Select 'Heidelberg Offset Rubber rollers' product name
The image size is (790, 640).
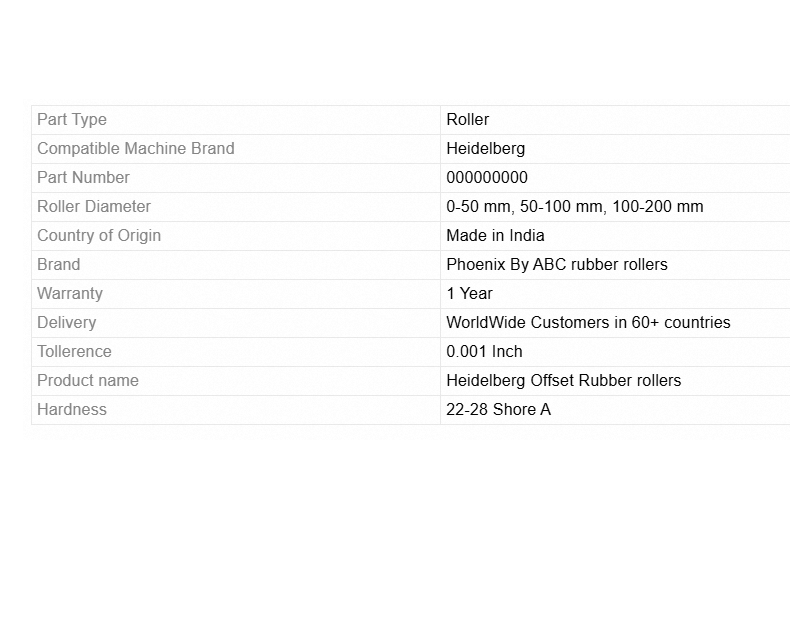[x=564, y=381]
